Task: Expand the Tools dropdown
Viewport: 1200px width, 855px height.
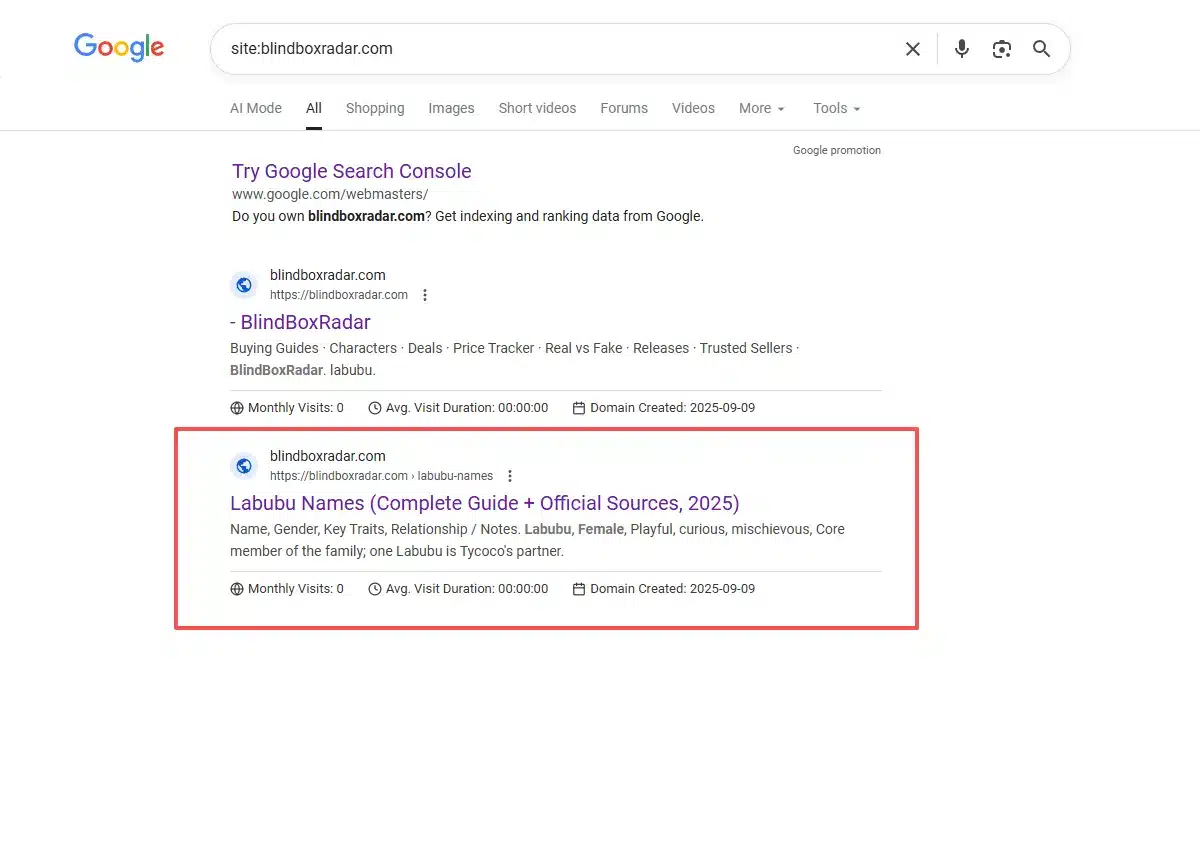Action: (836, 108)
